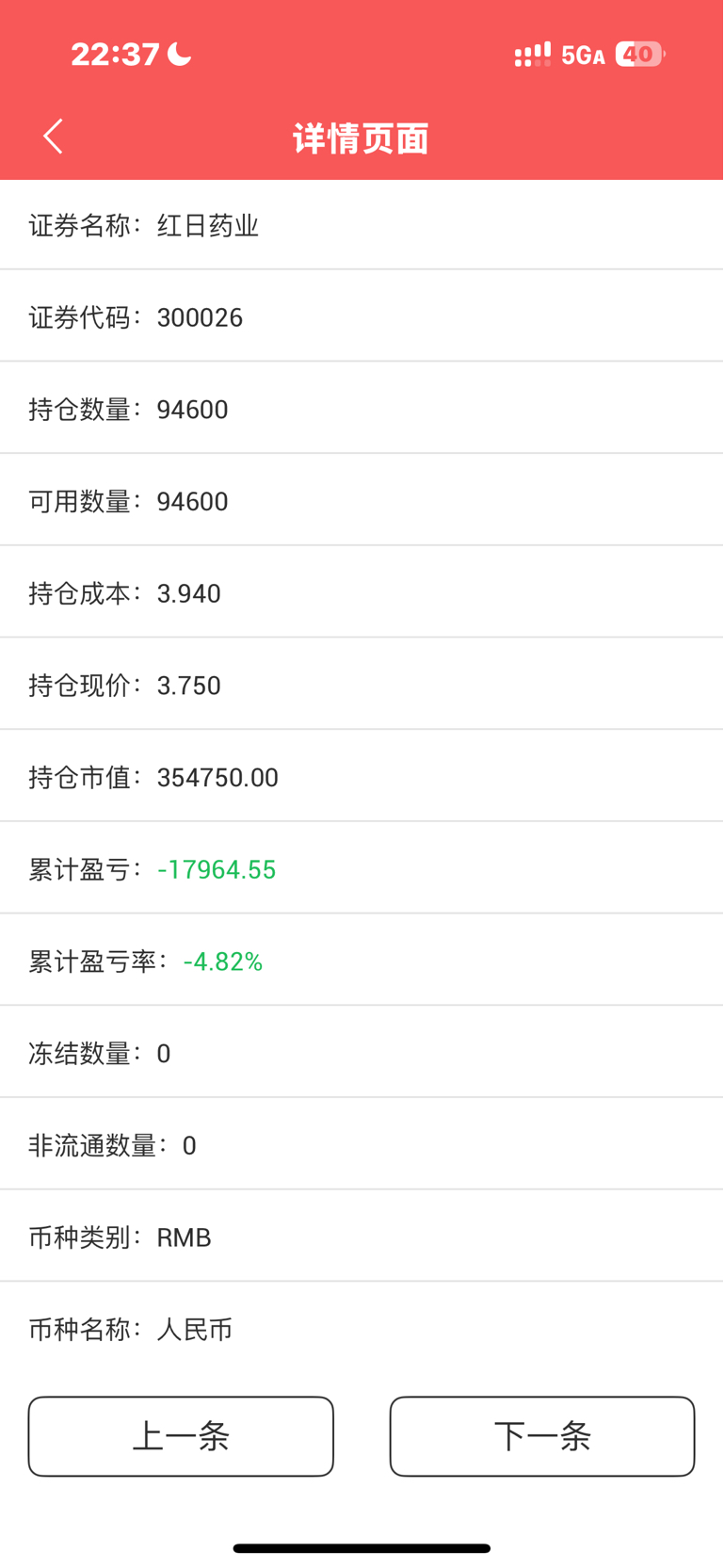Tap the green 累计盈亏 -17964.55 value

[217, 869]
